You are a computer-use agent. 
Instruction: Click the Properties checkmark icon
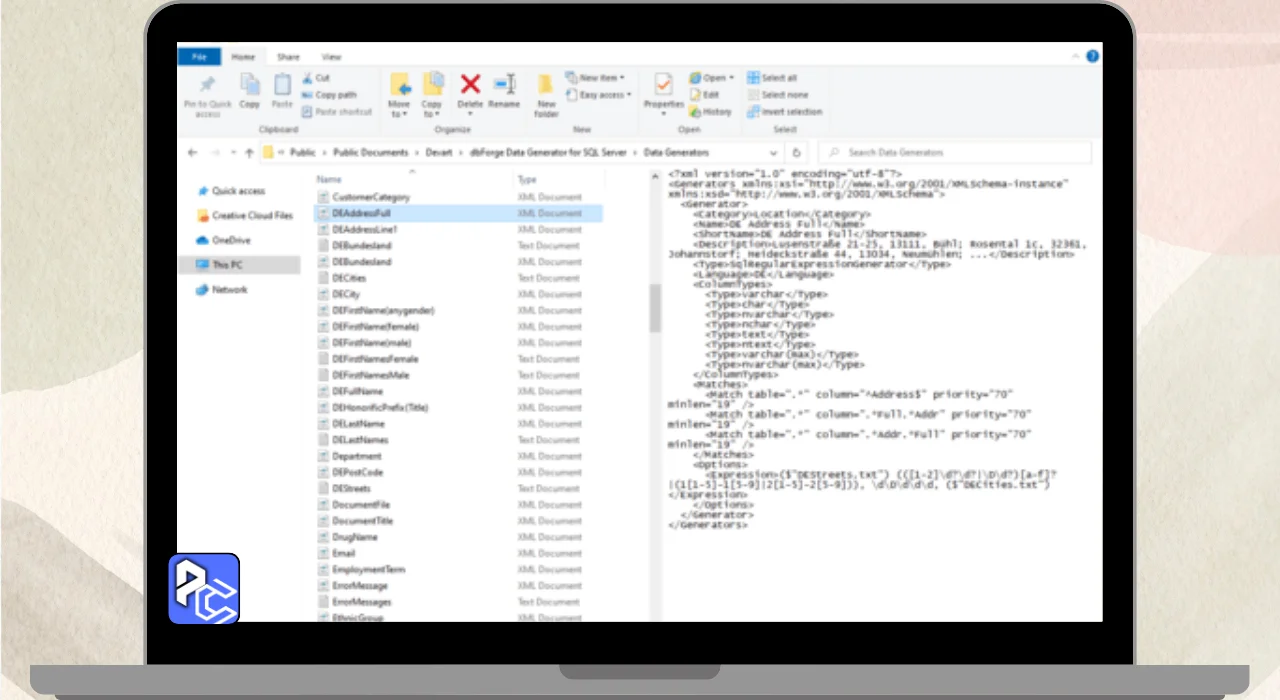point(662,85)
